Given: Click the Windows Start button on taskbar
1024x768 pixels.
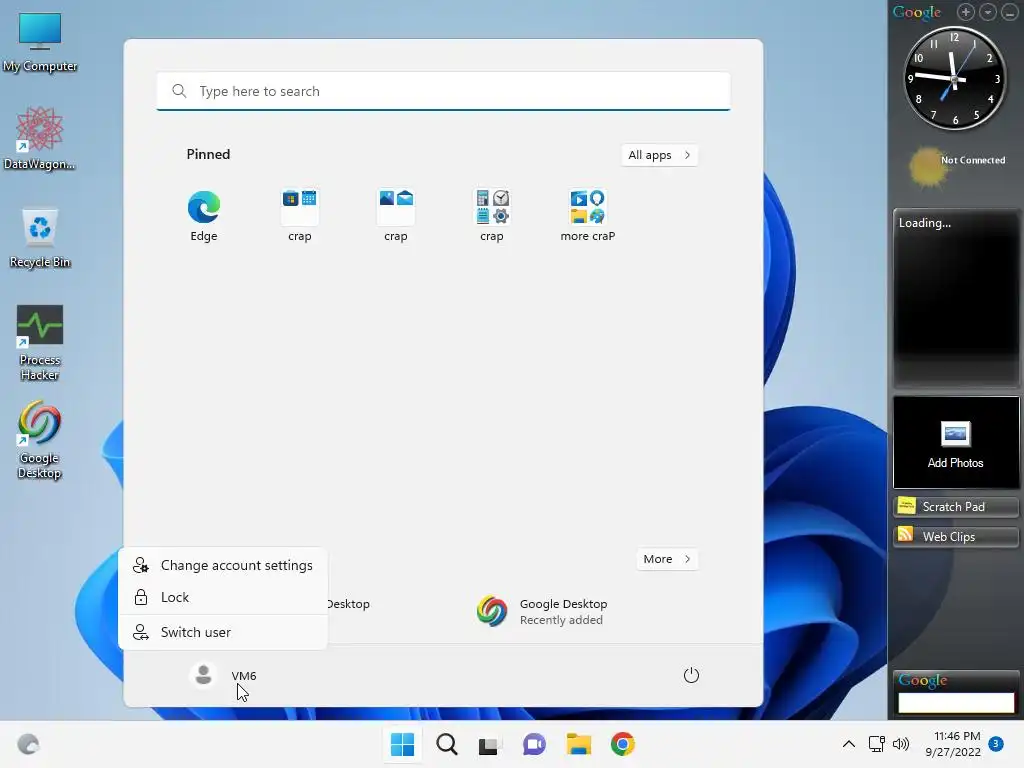Looking at the screenshot, I should click(x=402, y=744).
